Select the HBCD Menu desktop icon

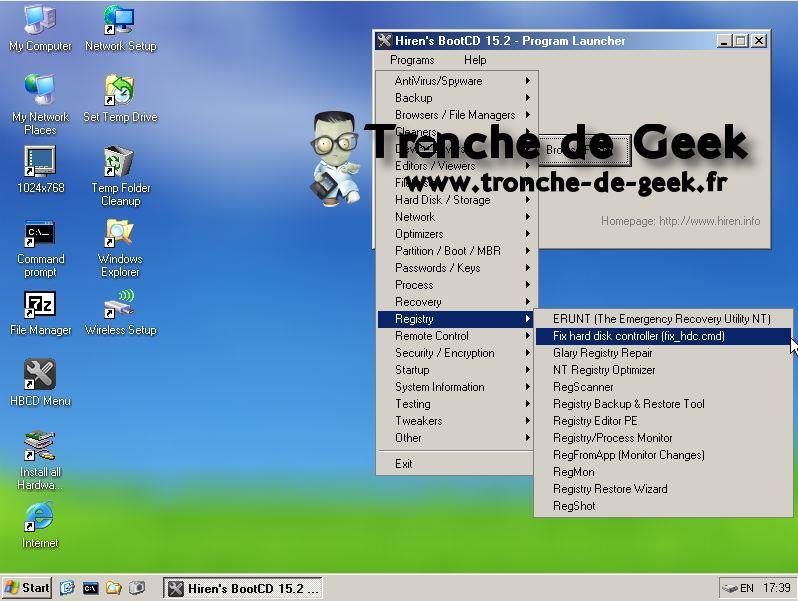coord(40,383)
